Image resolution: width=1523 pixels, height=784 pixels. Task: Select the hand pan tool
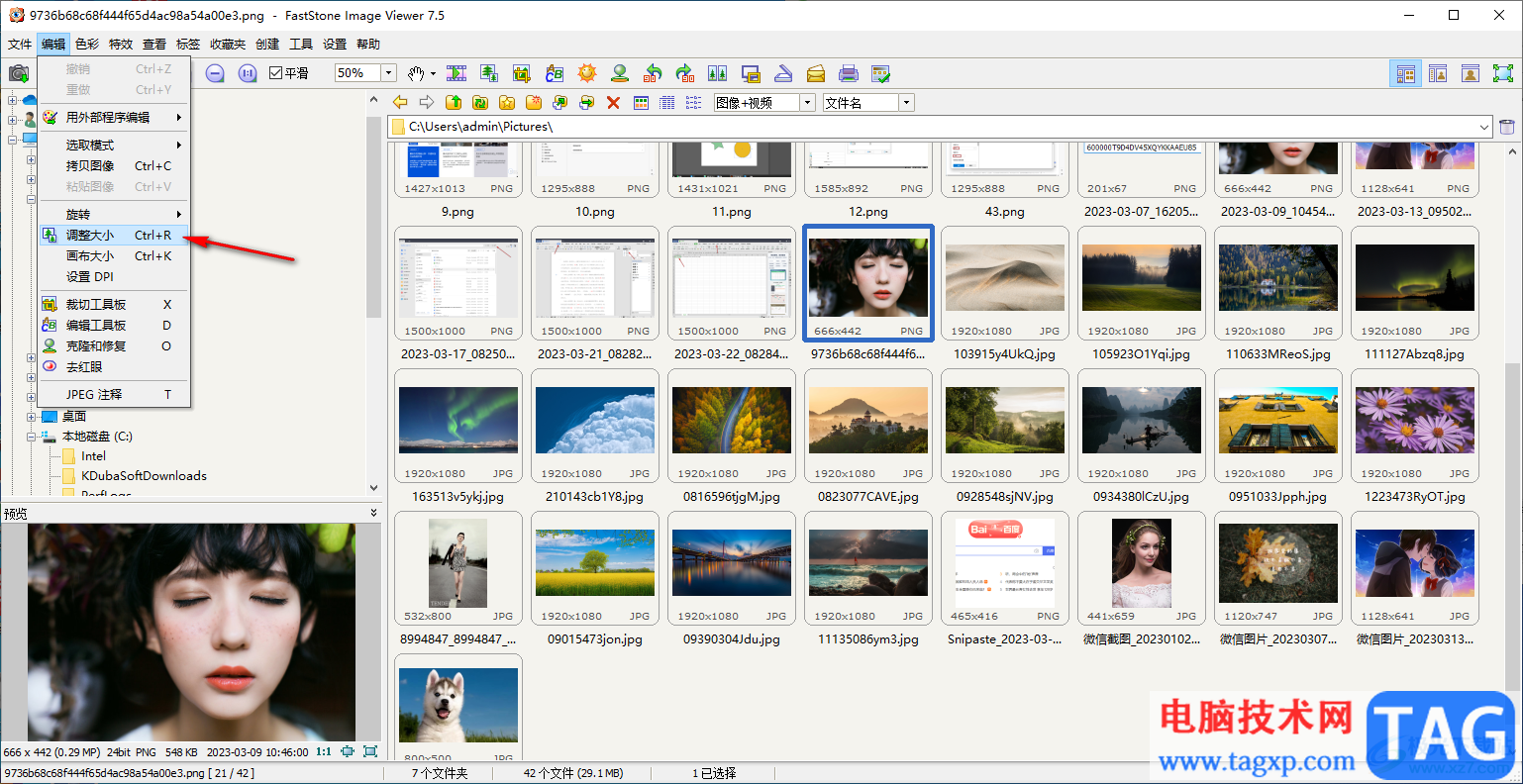pos(417,73)
